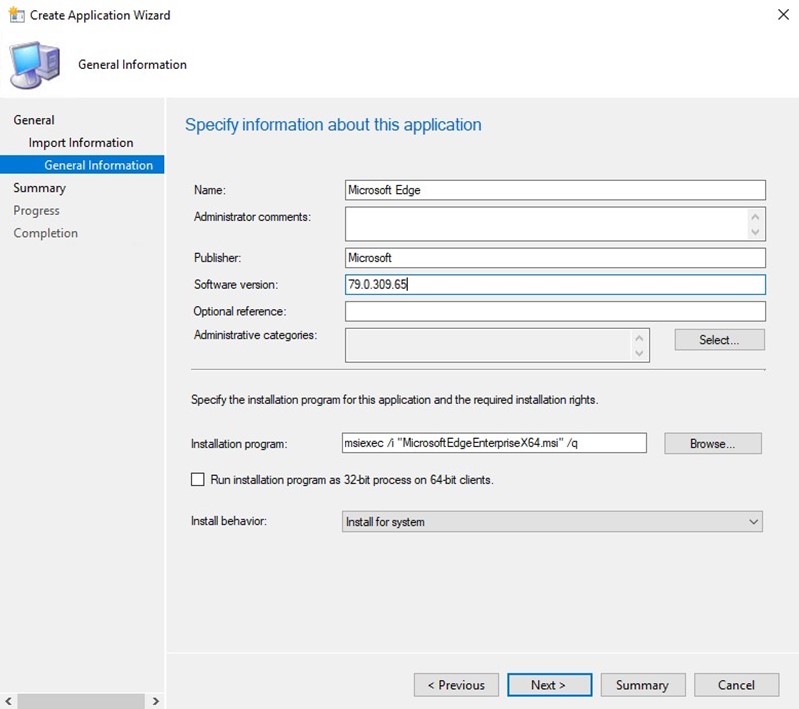Click the wizard title bar icon
Screen dimensions: 799x709
(16, 15)
